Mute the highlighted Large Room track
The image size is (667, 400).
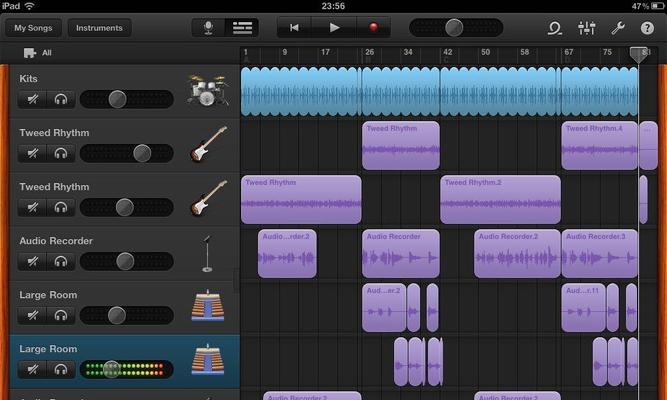[32, 370]
